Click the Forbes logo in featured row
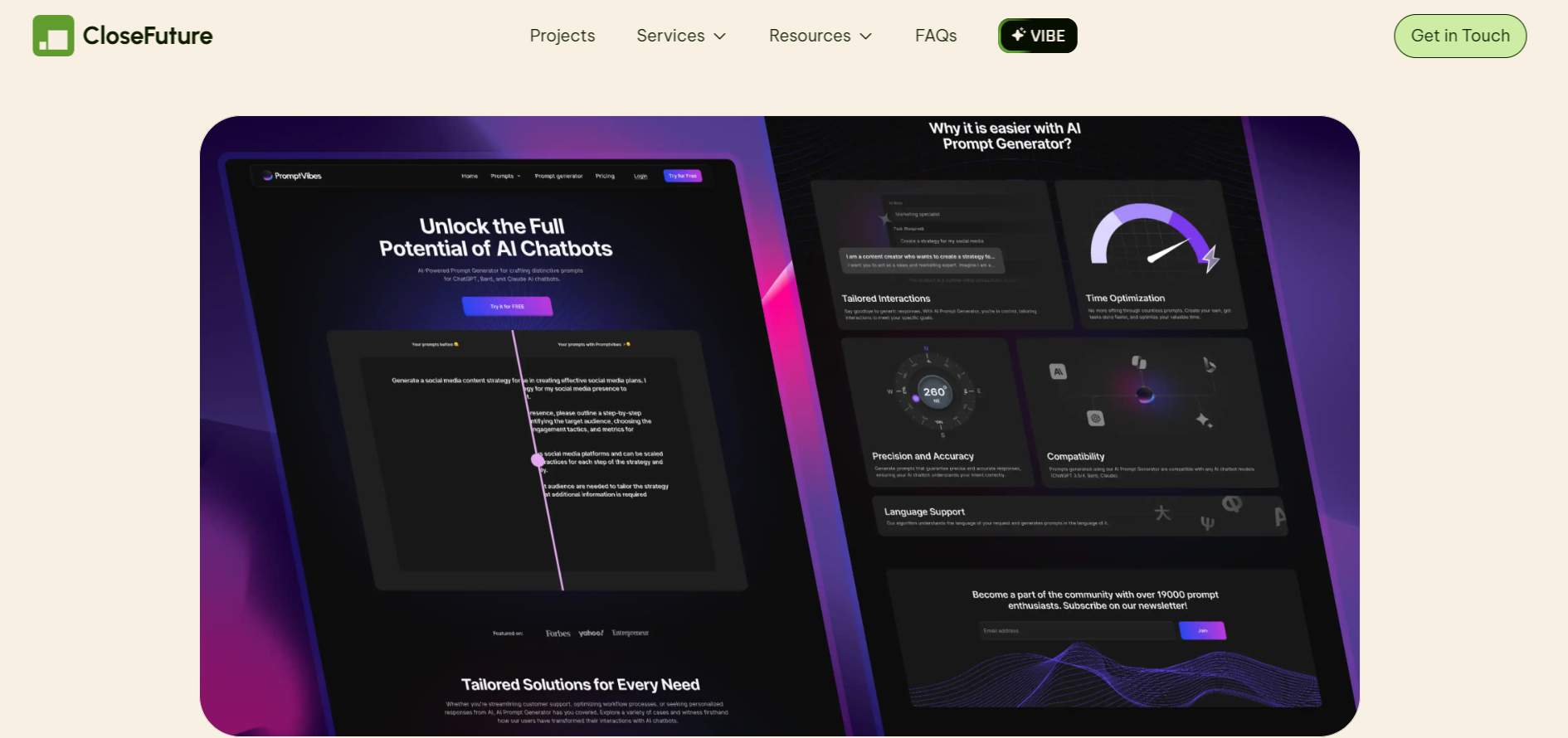 (558, 634)
